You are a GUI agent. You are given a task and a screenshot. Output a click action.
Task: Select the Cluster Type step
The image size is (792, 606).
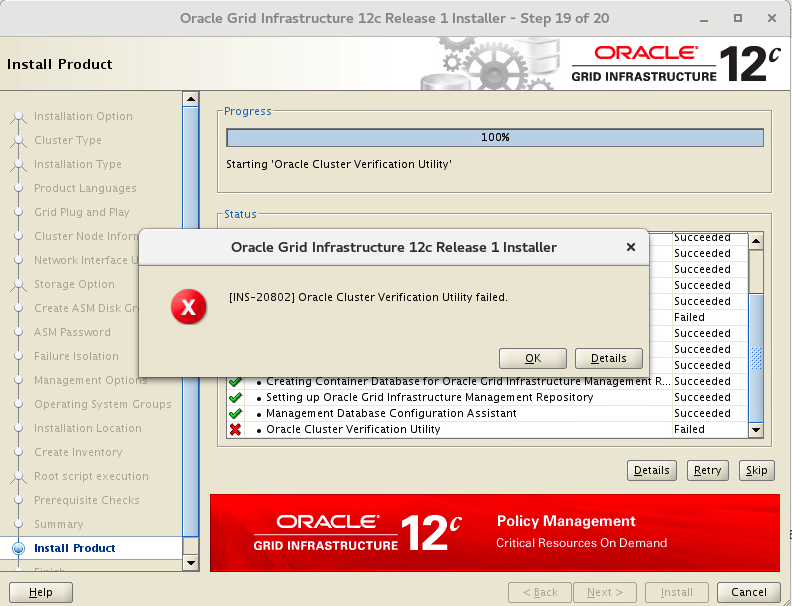(x=68, y=140)
